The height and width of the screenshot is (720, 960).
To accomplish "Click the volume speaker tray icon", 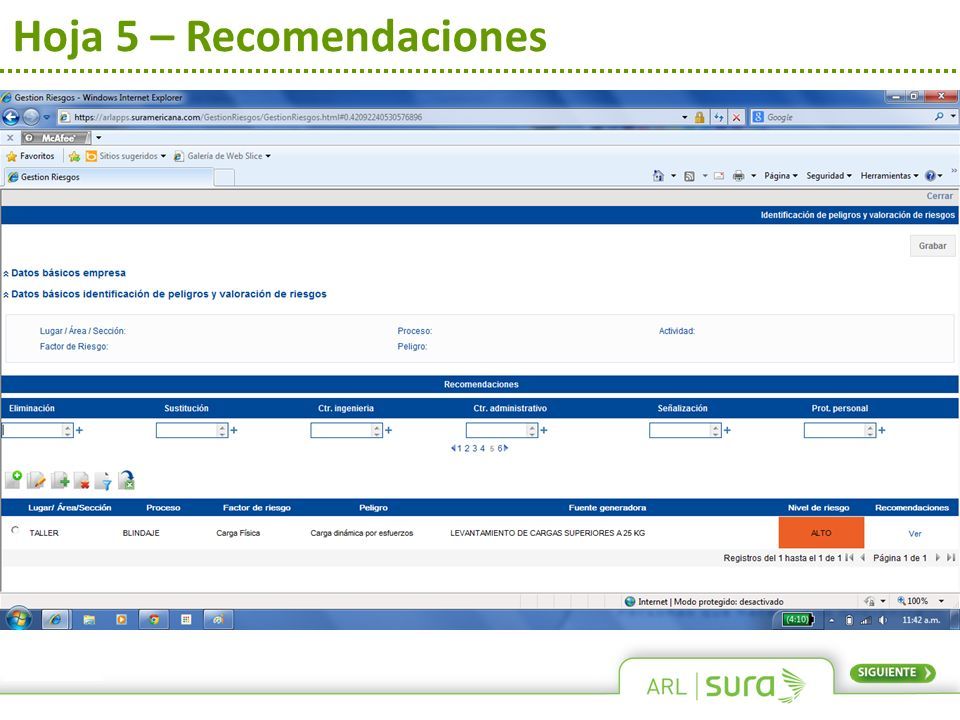I will (883, 620).
